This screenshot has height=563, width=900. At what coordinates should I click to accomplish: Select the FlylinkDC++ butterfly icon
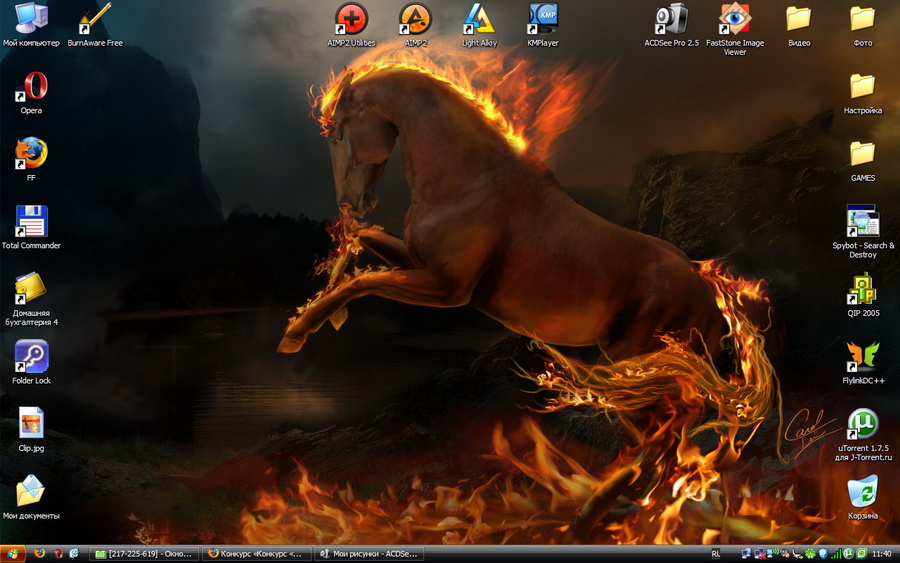(863, 356)
